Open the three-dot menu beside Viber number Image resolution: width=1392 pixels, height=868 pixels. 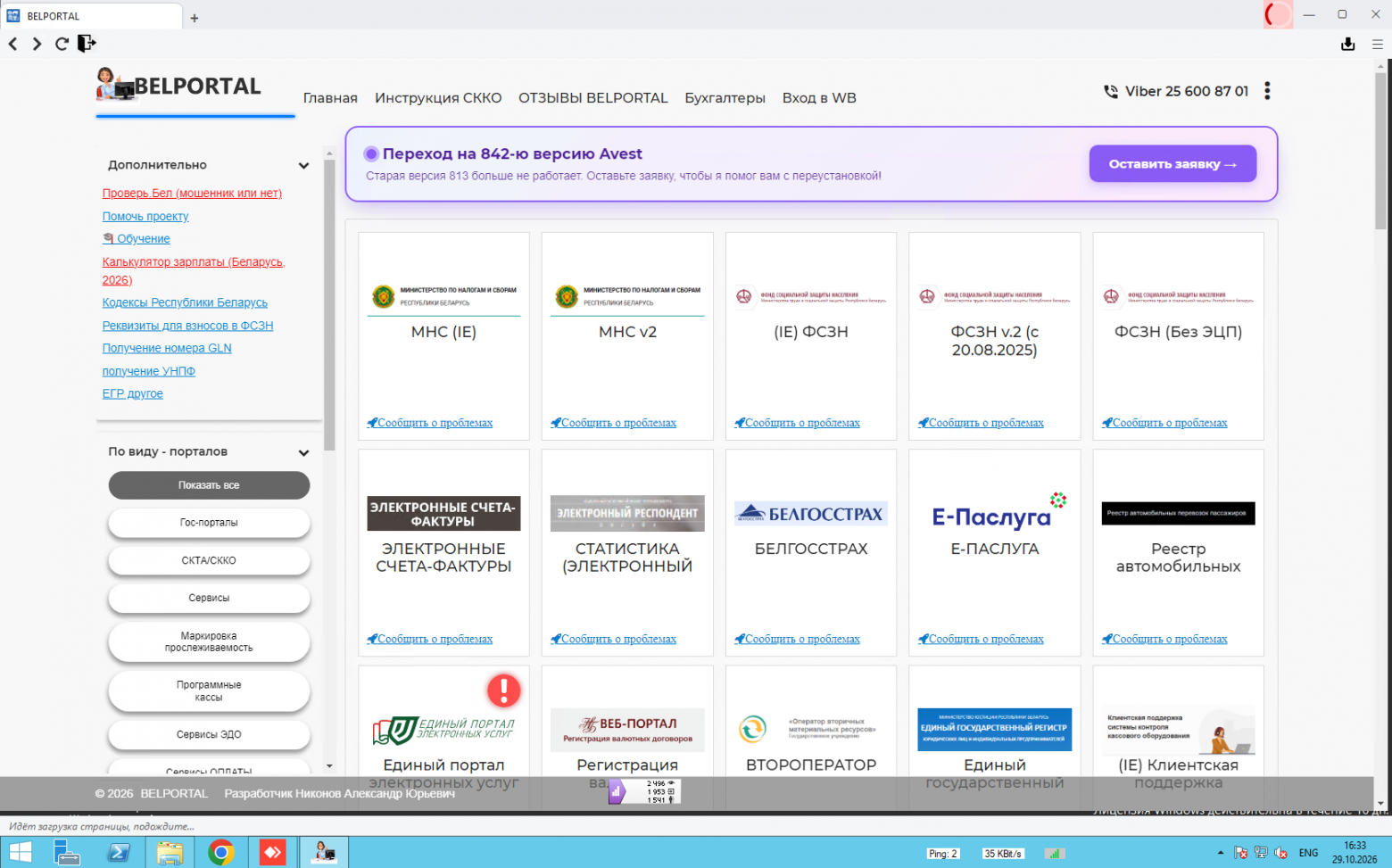click(1267, 91)
